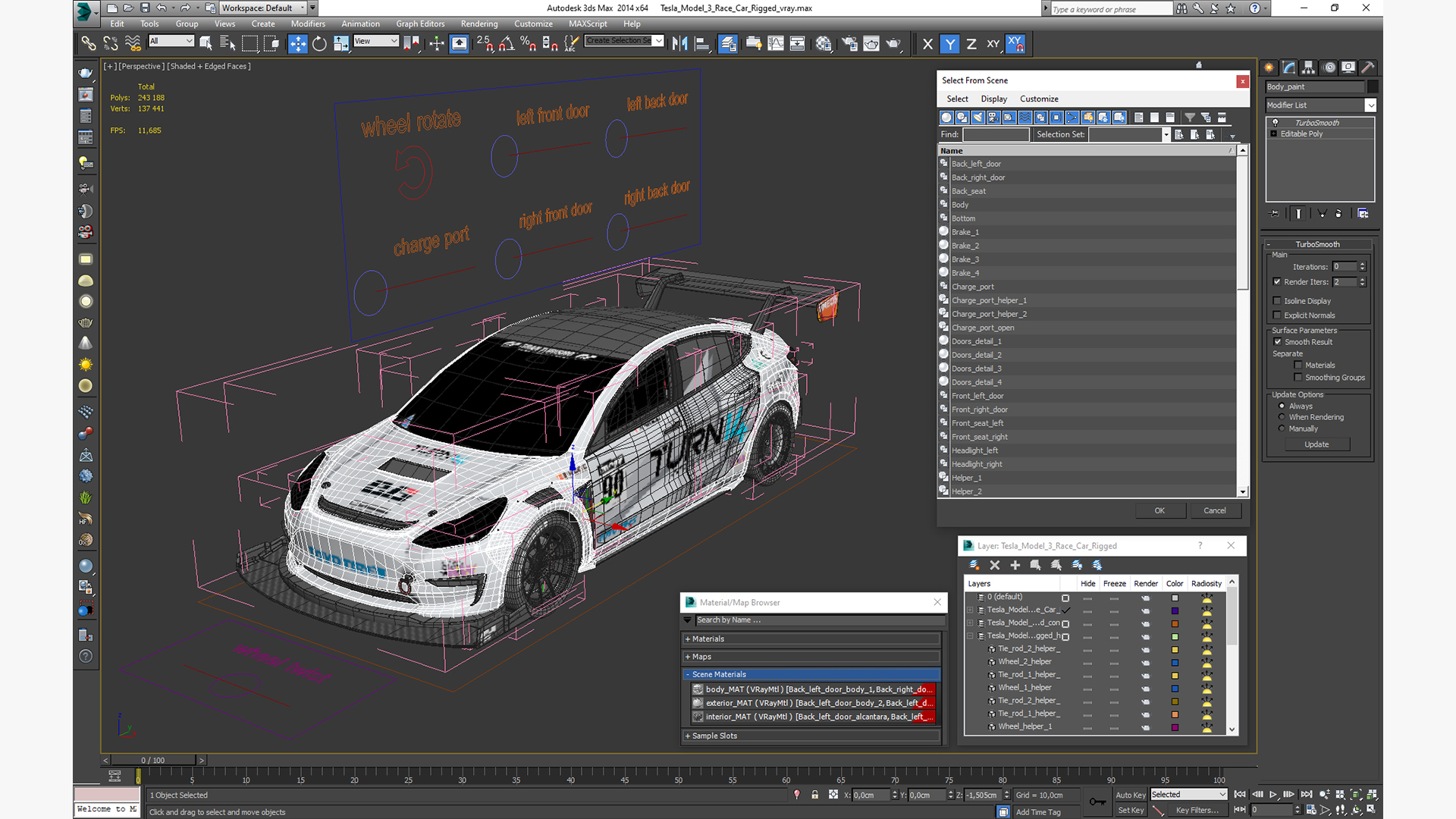Select the Select and Rotate tool
The height and width of the screenshot is (819, 1456).
click(319, 44)
